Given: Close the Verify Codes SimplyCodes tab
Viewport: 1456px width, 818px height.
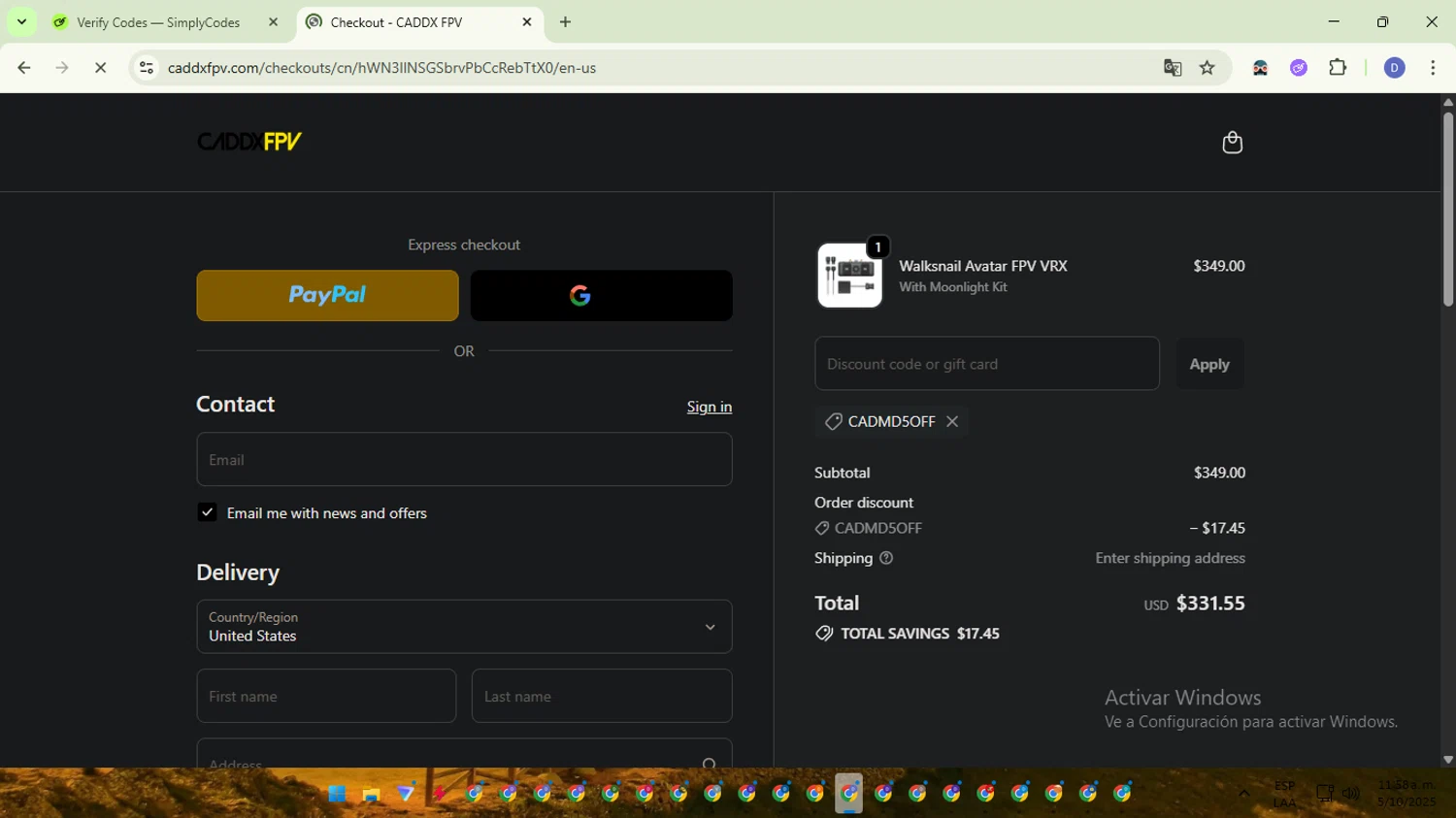Looking at the screenshot, I should point(273,21).
